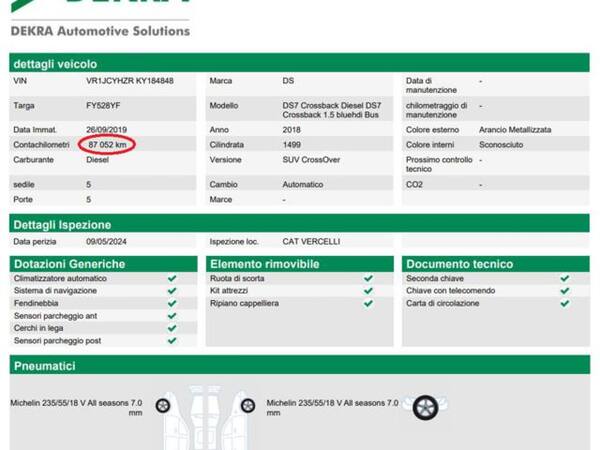The image size is (600, 450).
Task: Click the alloy wheel icon under Pneumatici
Action: (425, 407)
